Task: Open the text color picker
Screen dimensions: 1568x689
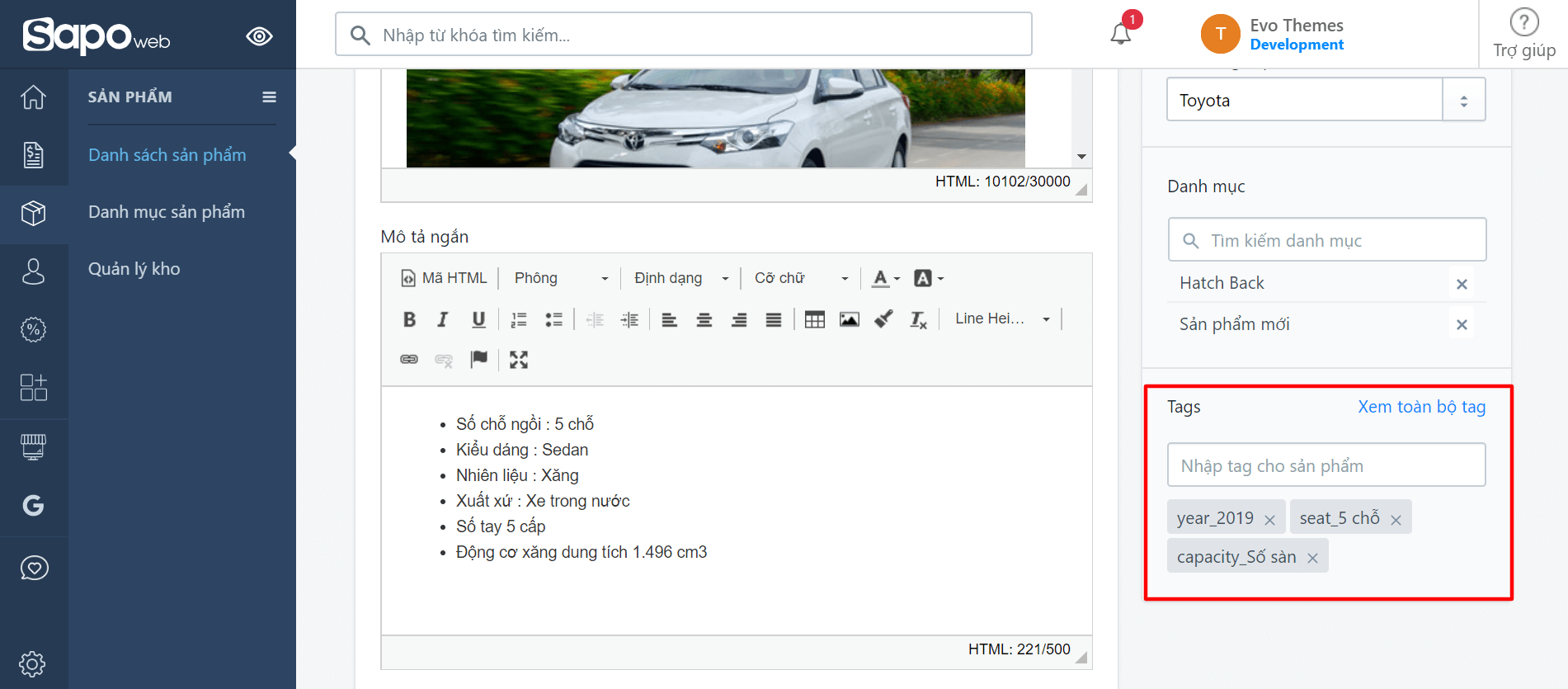Action: [886, 278]
